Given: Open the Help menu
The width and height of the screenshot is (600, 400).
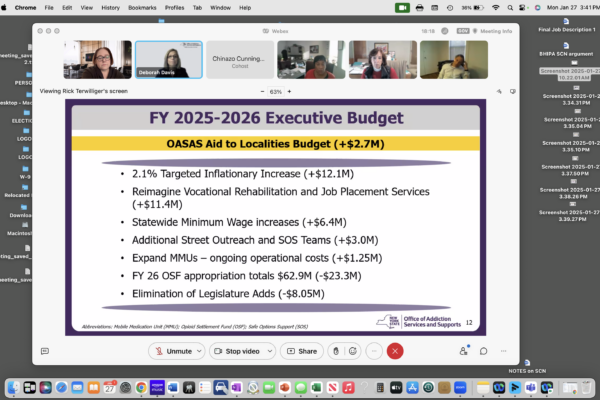Looking at the screenshot, I should click(x=245, y=8).
